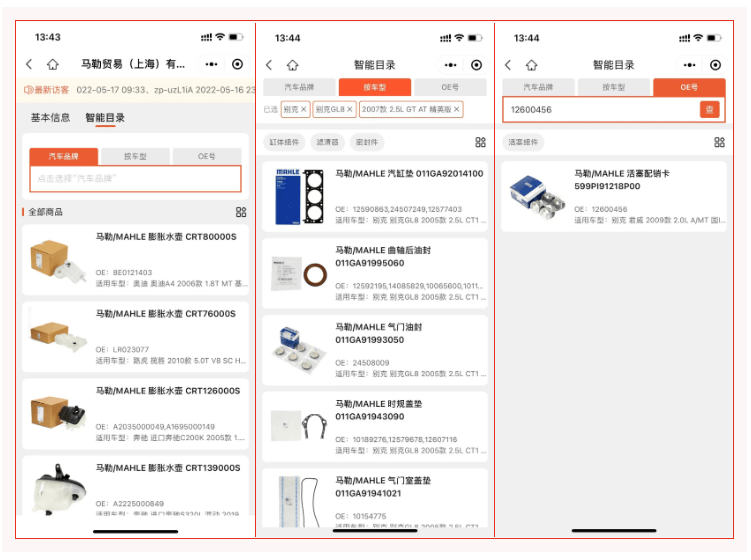Tap crankshaft rear oil seal thumbnail
The width and height of the screenshot is (751, 560).
(299, 274)
